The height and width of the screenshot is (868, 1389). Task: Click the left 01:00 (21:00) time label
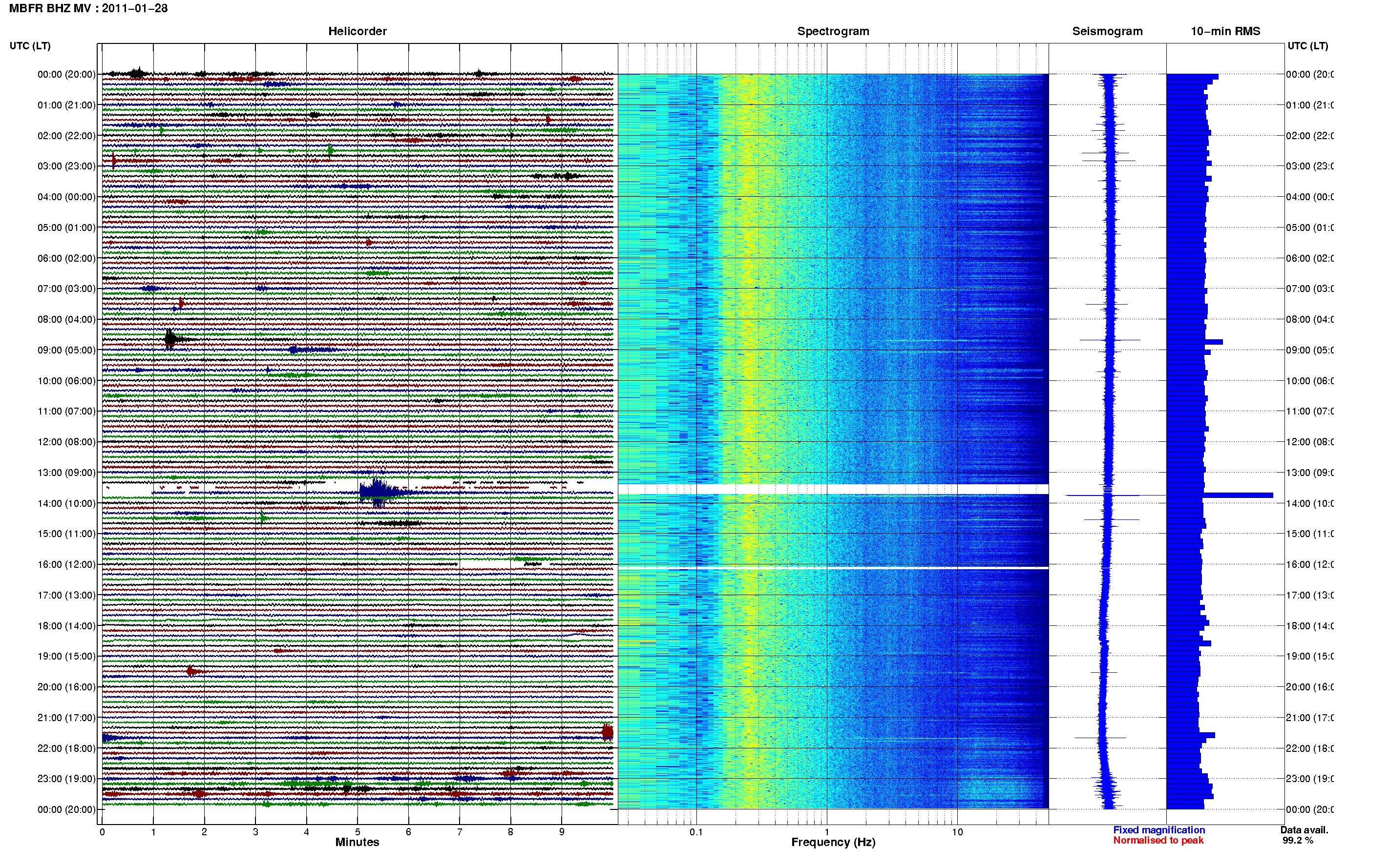click(66, 105)
